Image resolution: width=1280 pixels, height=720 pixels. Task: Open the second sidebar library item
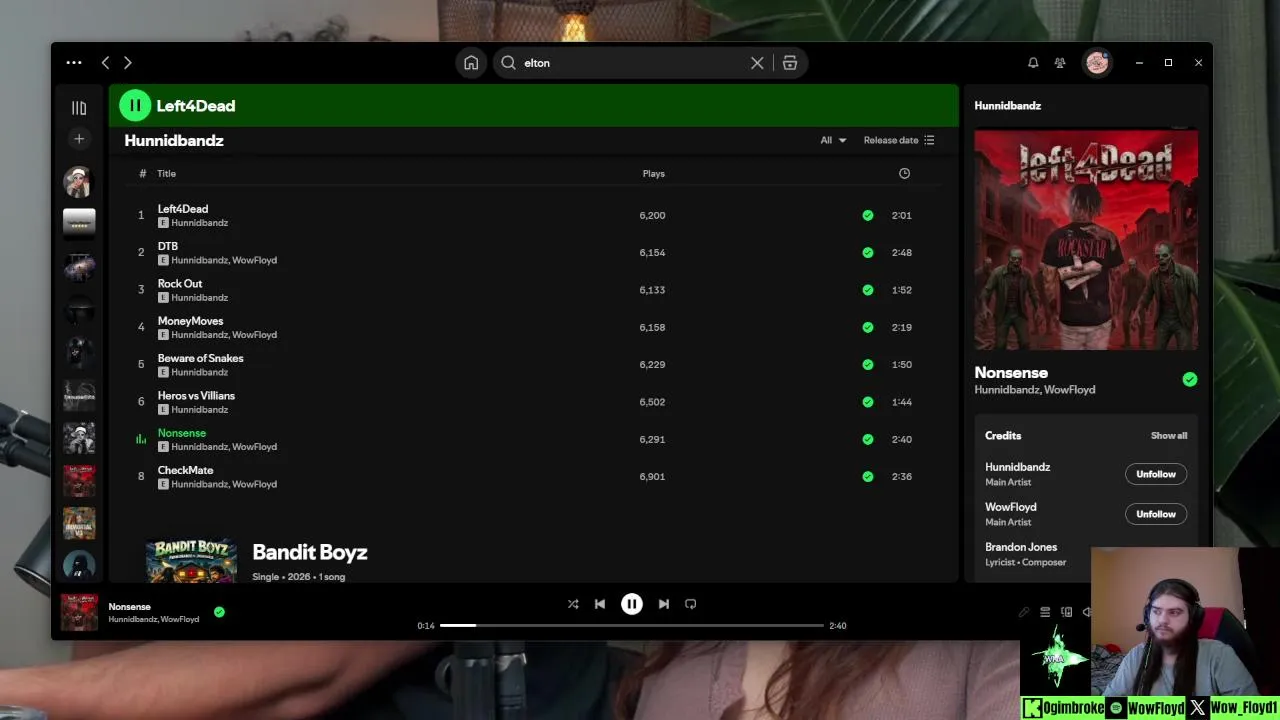pos(79,222)
